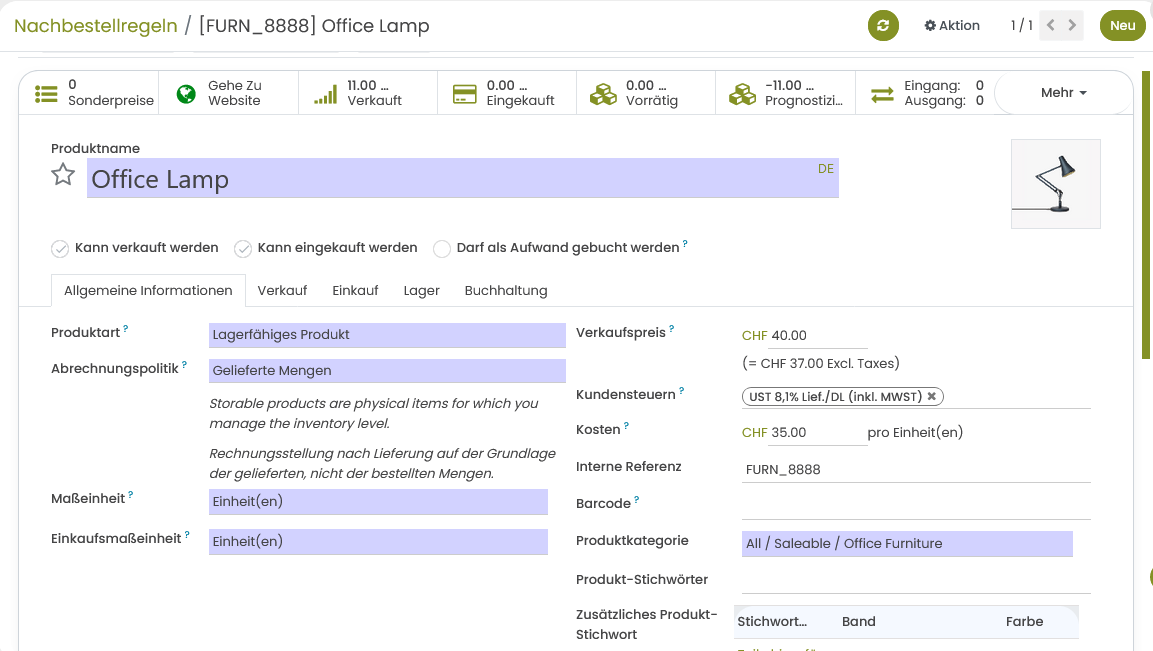The width and height of the screenshot is (1153, 651).
Task: Click the green refresh icon button
Action: point(882,26)
